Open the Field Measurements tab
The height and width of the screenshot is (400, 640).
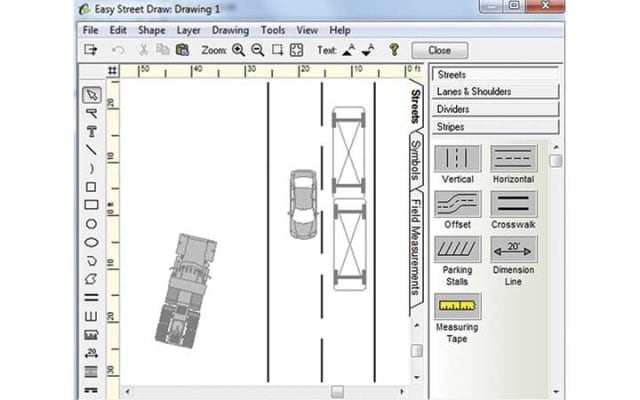click(x=415, y=247)
